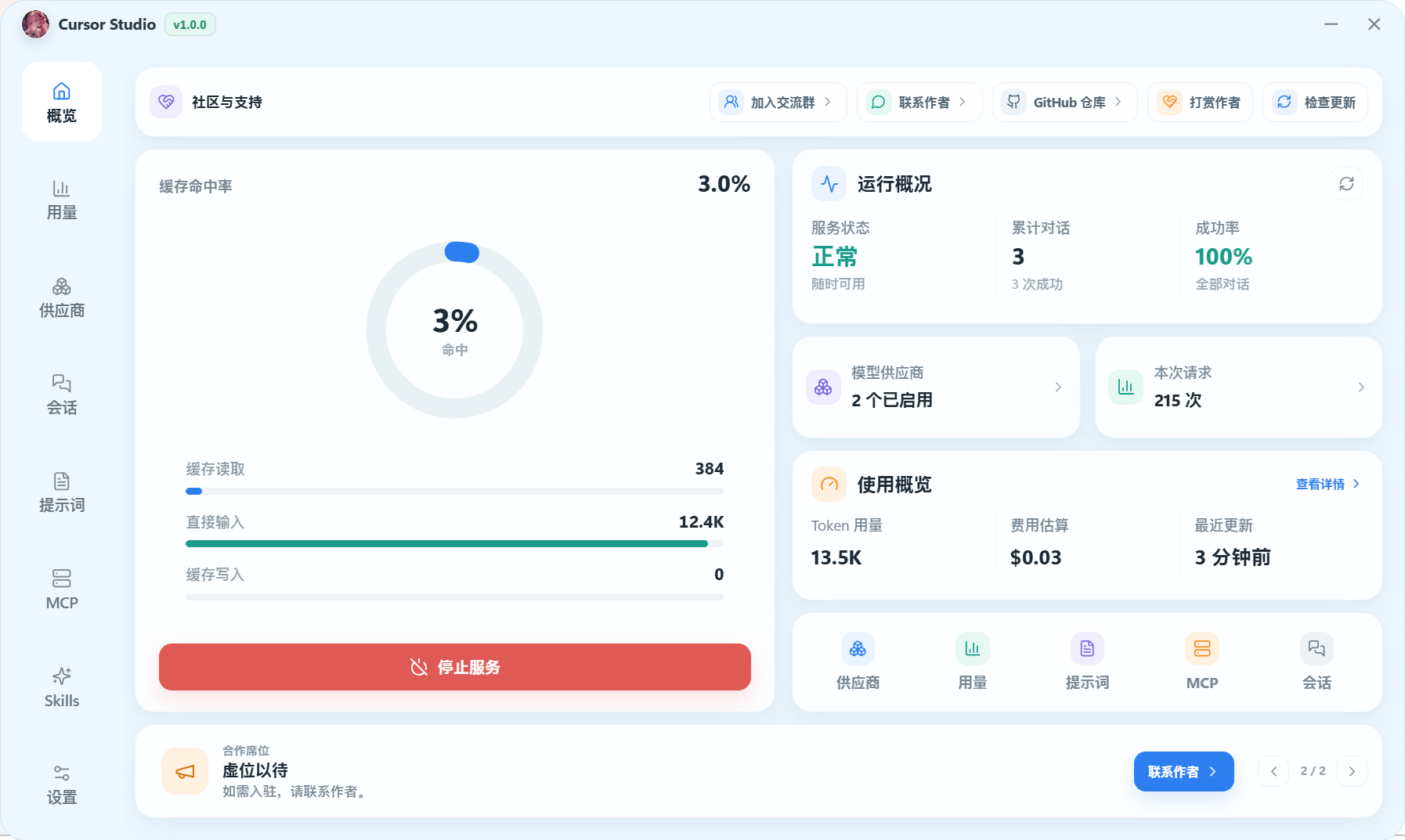Click 联系作者 in community bar
The image size is (1405, 840).
tap(919, 102)
